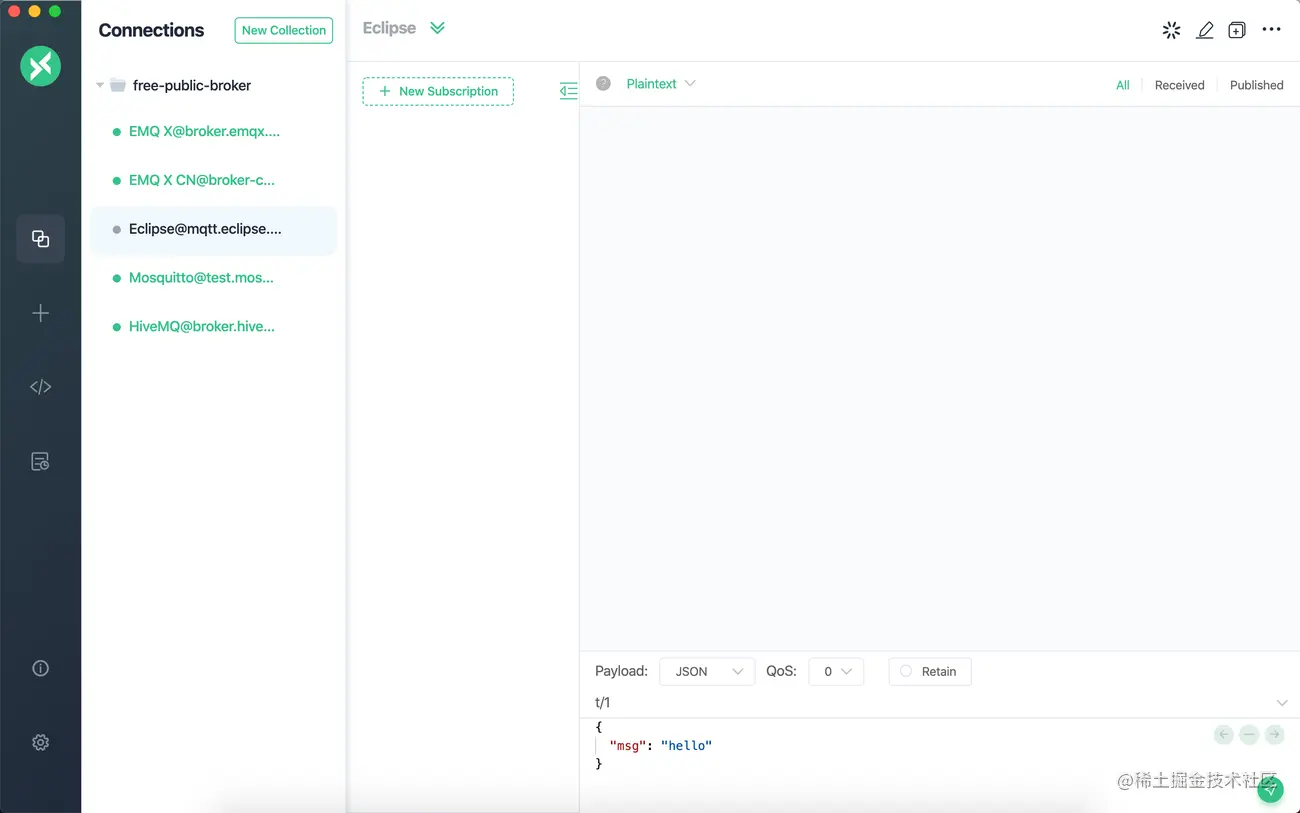
Task: Click the New Subscription button
Action: (438, 91)
